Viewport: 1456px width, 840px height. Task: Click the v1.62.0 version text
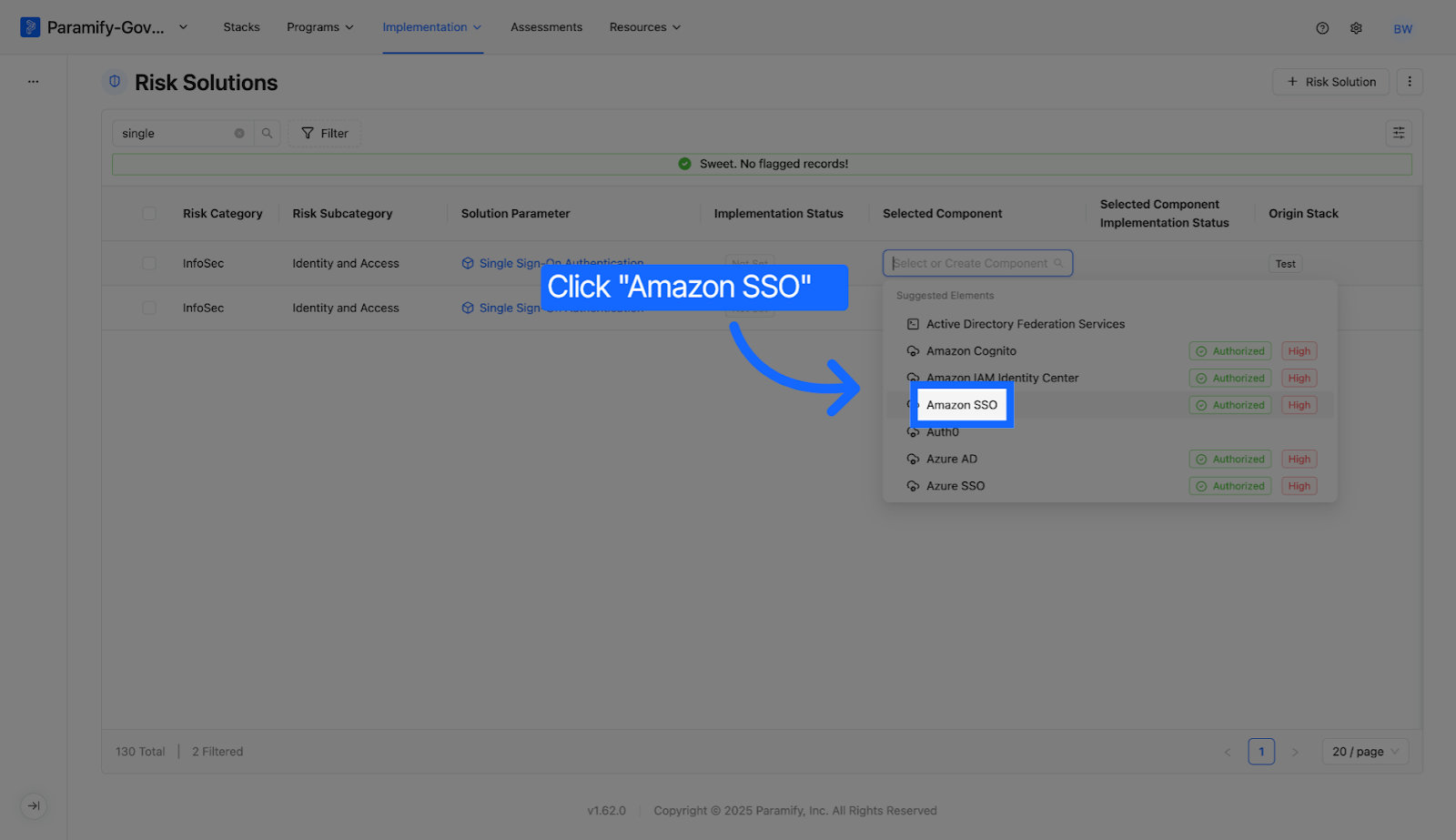point(606,811)
